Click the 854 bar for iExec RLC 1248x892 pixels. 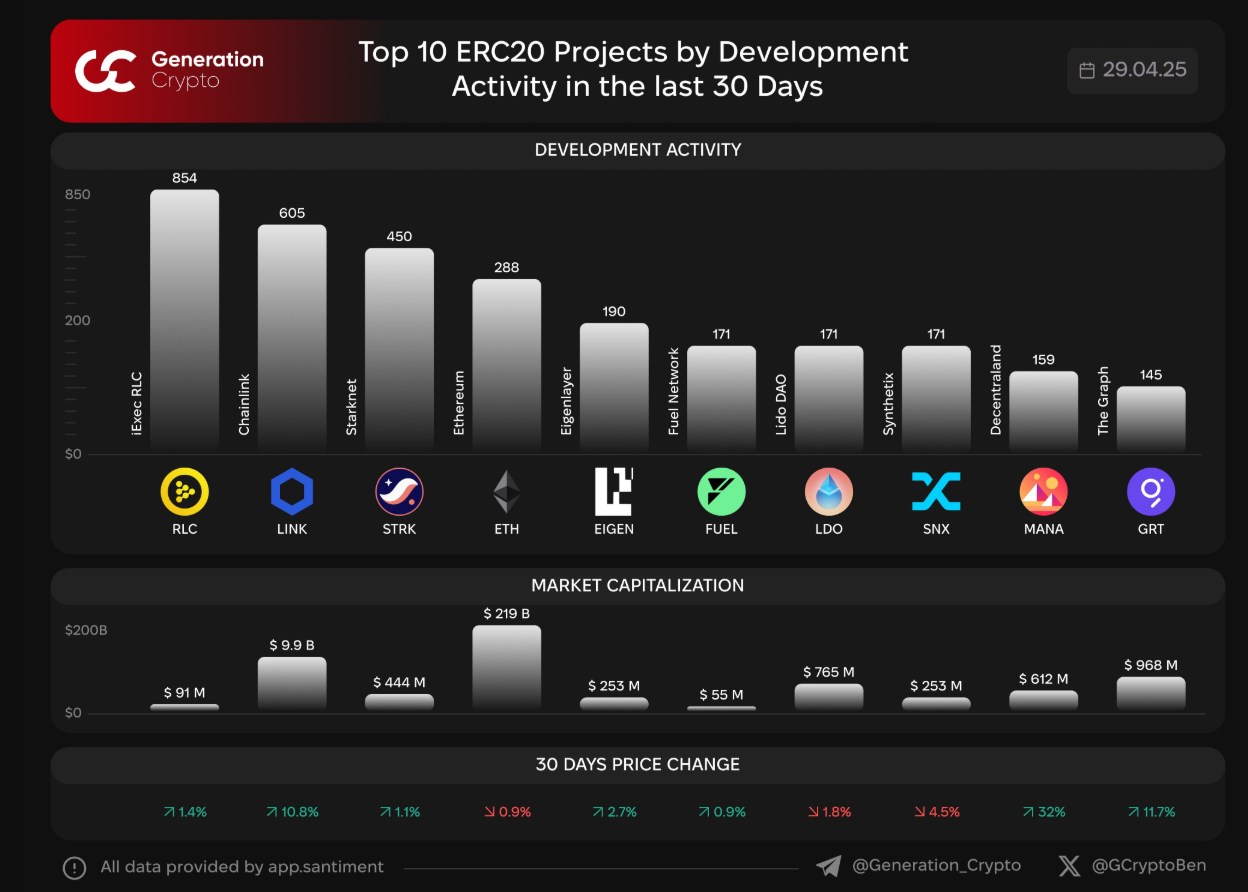point(184,320)
